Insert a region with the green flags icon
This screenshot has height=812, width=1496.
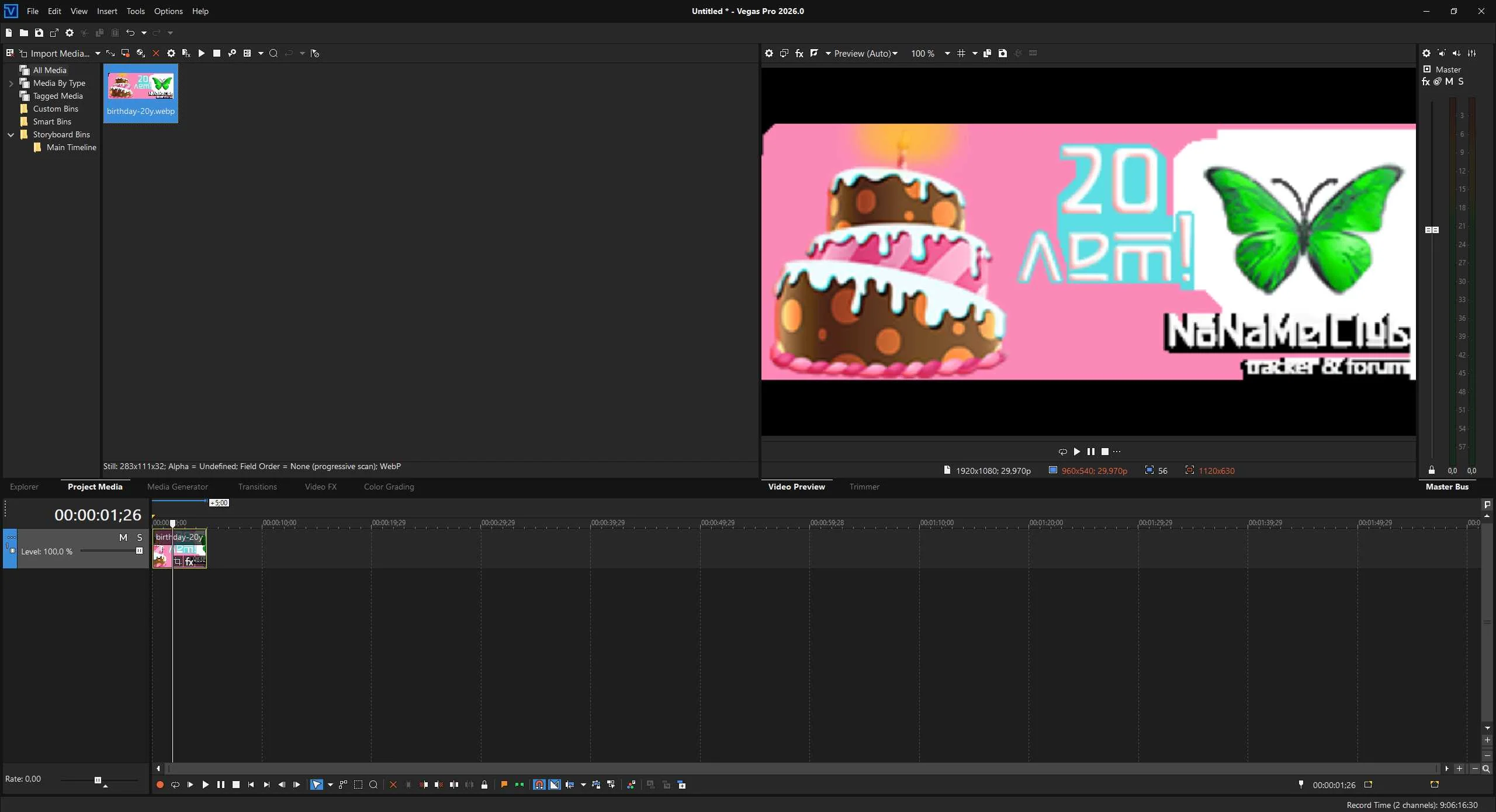(x=520, y=785)
